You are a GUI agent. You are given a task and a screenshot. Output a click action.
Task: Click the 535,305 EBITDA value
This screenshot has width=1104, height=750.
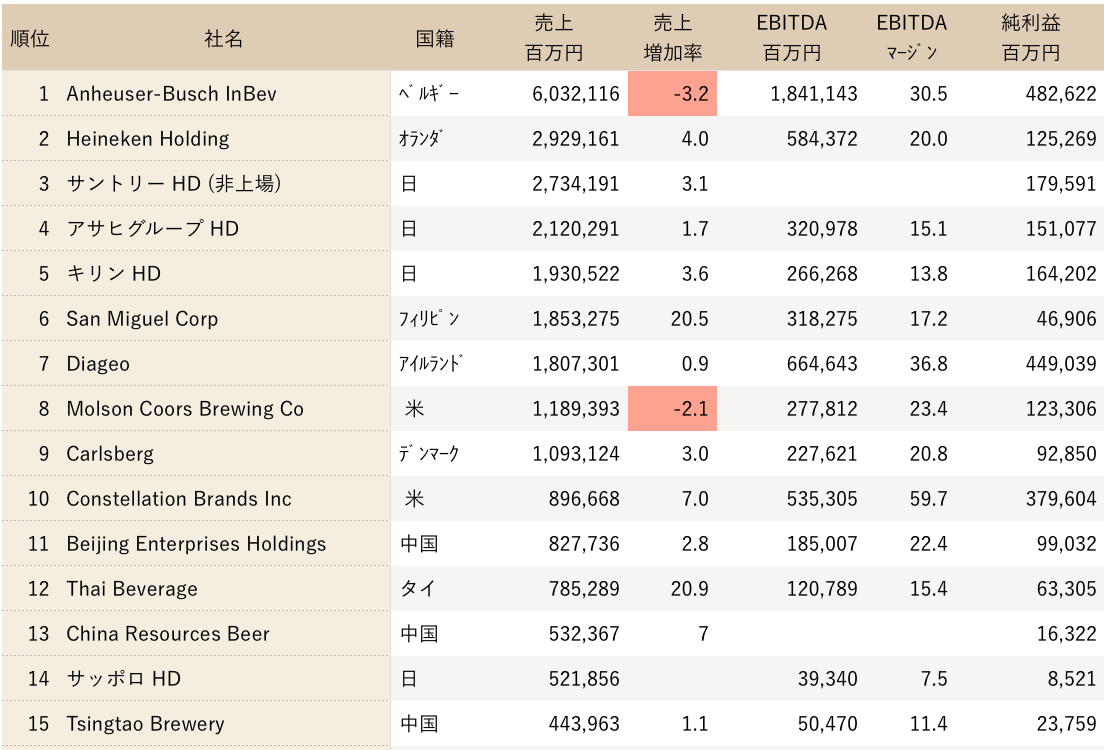(822, 499)
